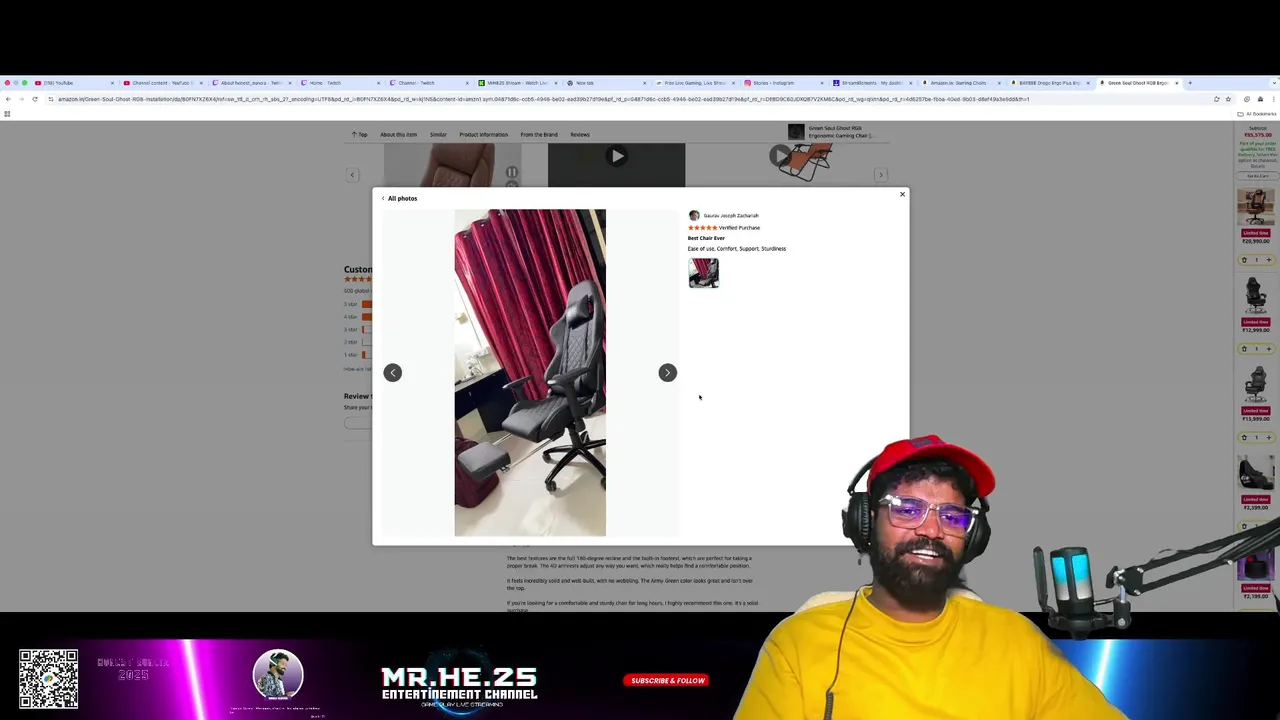
Task: Click the browser back button
Action: pos(8,99)
